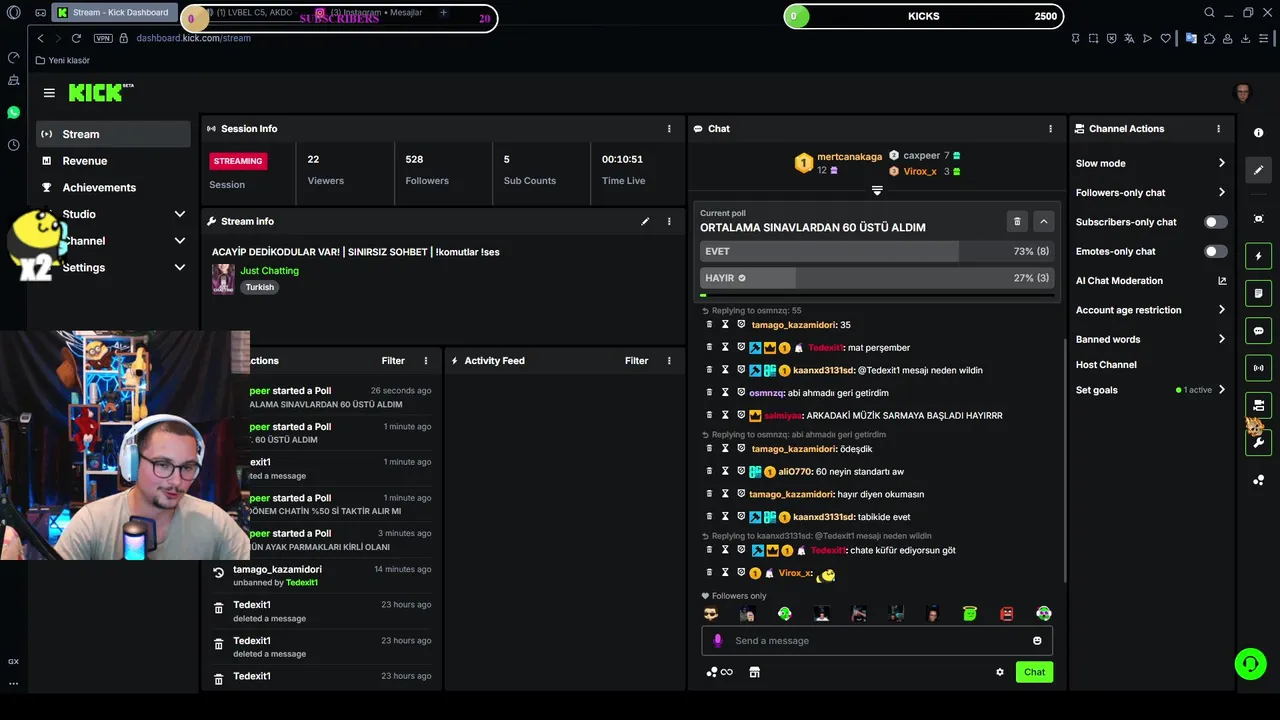
Task: Click the chat bubble icon in the right sidebar
Action: pos(1258,331)
